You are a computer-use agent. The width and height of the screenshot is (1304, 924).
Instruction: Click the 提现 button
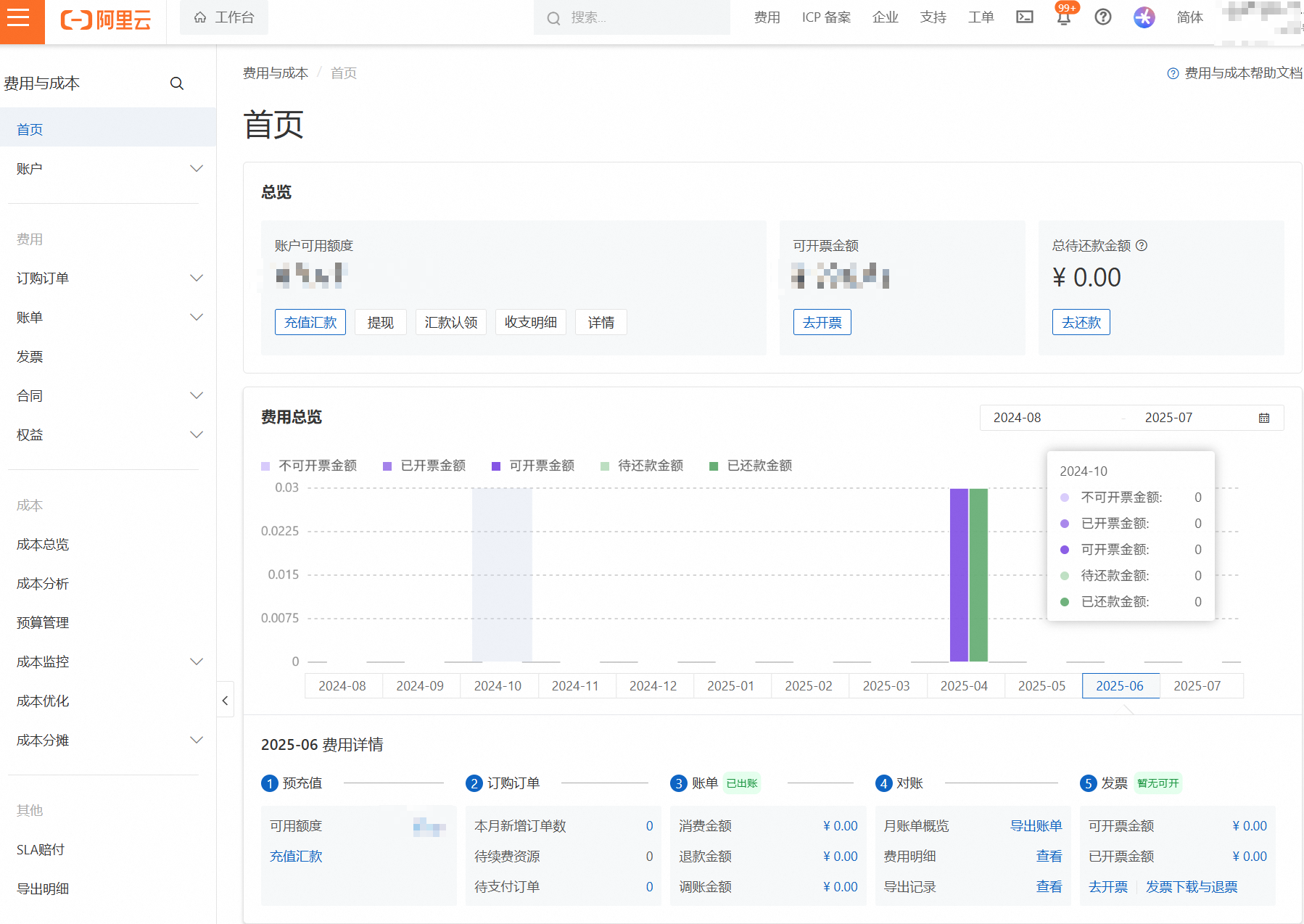tap(381, 322)
